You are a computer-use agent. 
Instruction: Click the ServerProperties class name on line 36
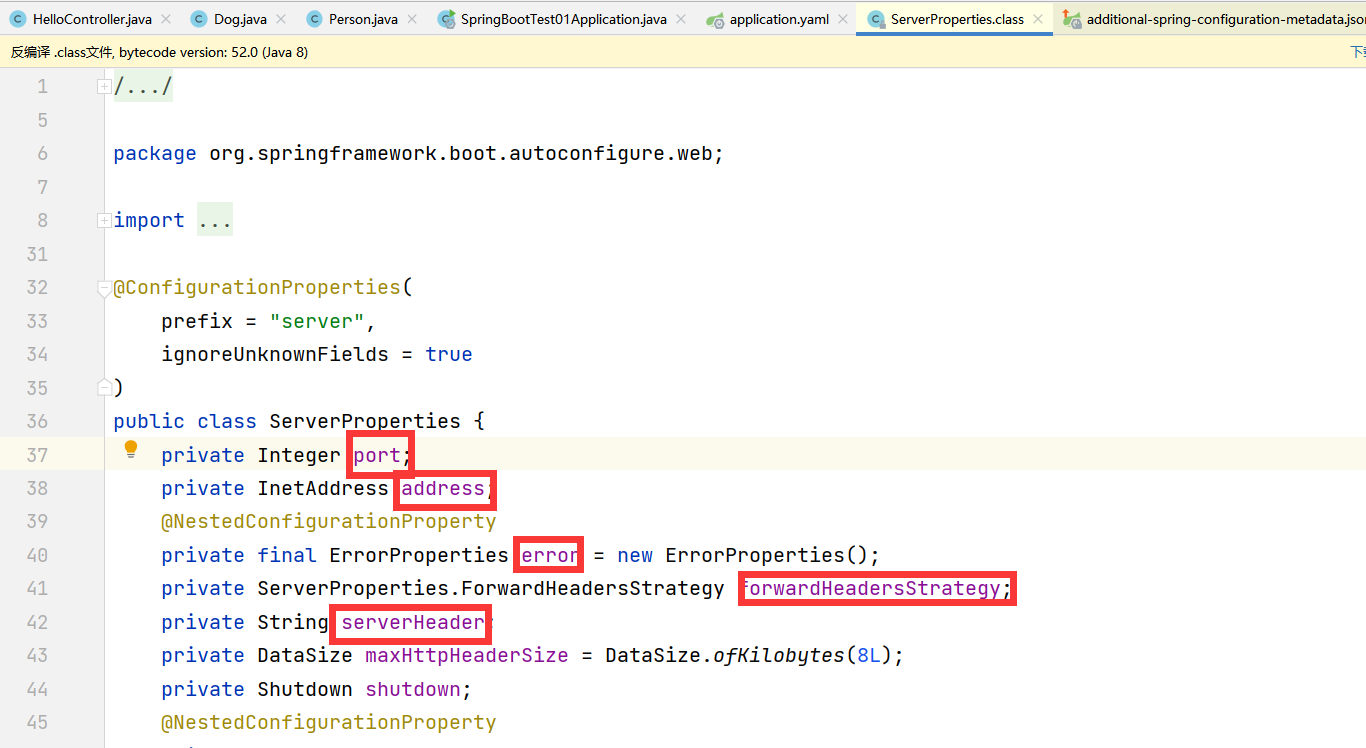click(365, 421)
